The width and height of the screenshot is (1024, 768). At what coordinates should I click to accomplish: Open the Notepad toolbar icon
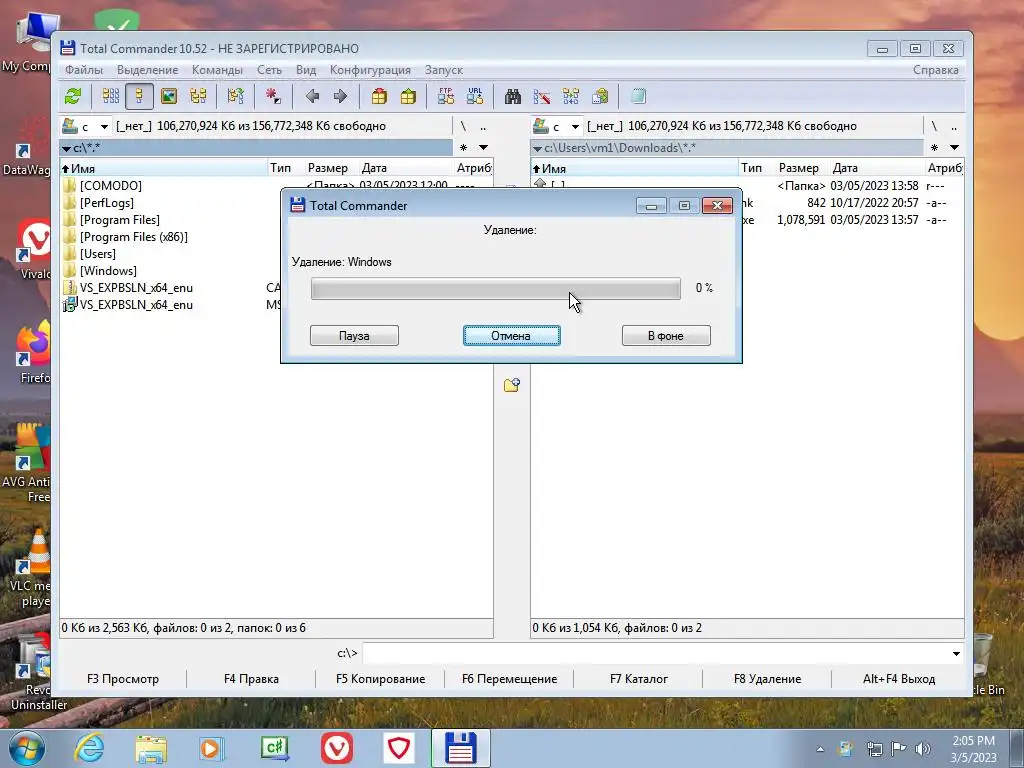(638, 97)
